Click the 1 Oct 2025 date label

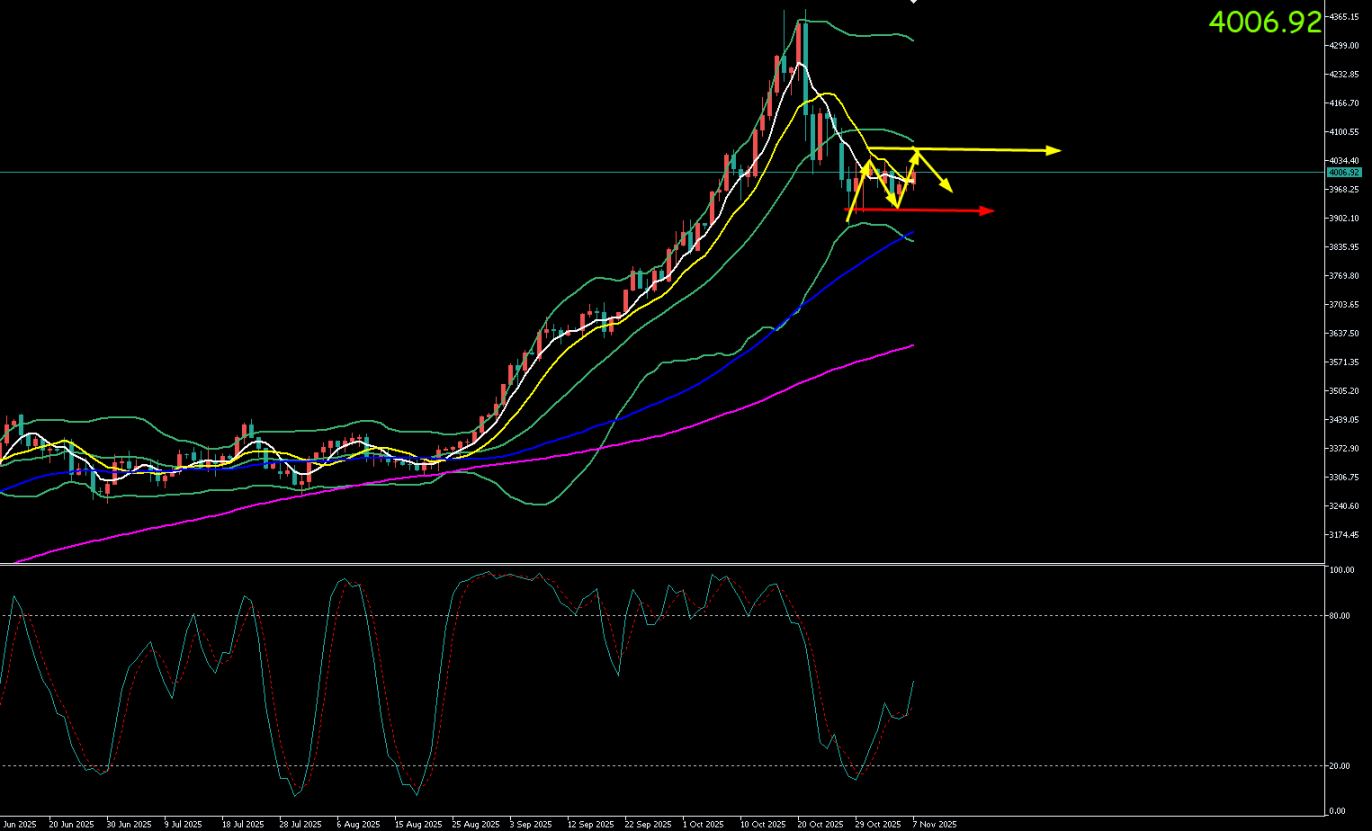point(703,825)
